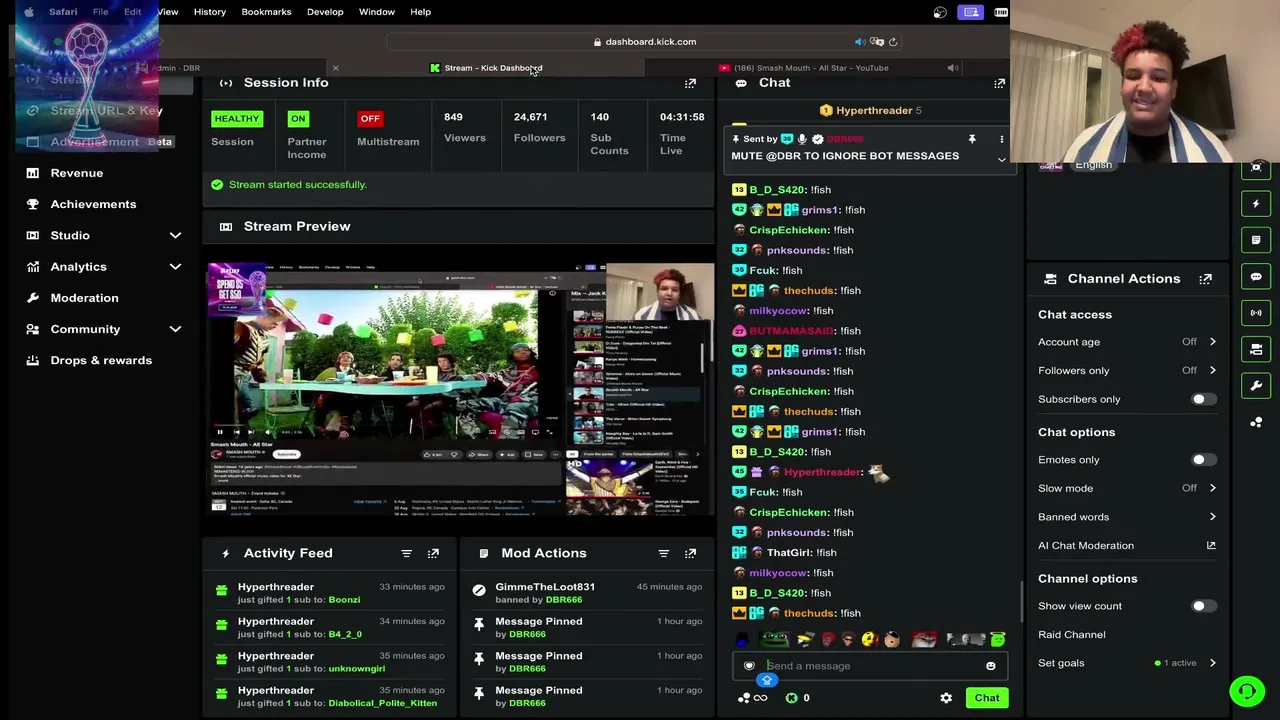This screenshot has width=1280, height=720.
Task: Click the Stream Preview video thumbnail
Action: (x=460, y=388)
